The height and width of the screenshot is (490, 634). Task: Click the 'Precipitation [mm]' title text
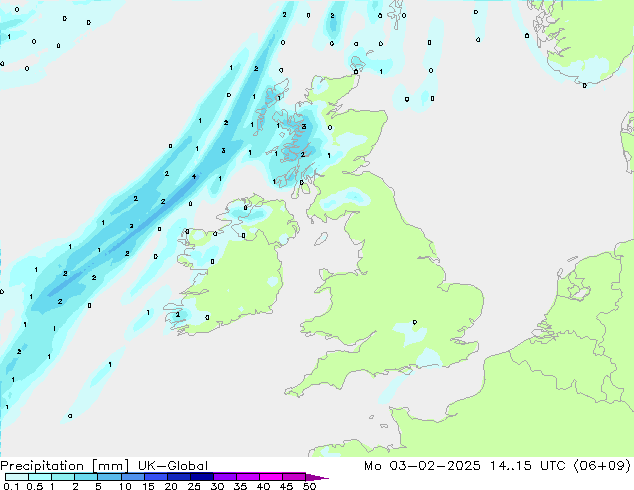coord(65,466)
